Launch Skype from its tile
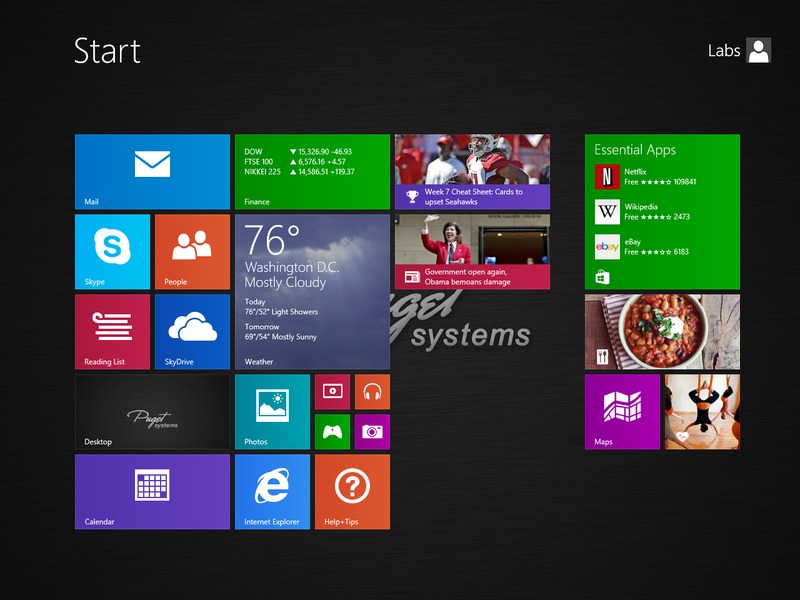The width and height of the screenshot is (800, 600). 112,251
